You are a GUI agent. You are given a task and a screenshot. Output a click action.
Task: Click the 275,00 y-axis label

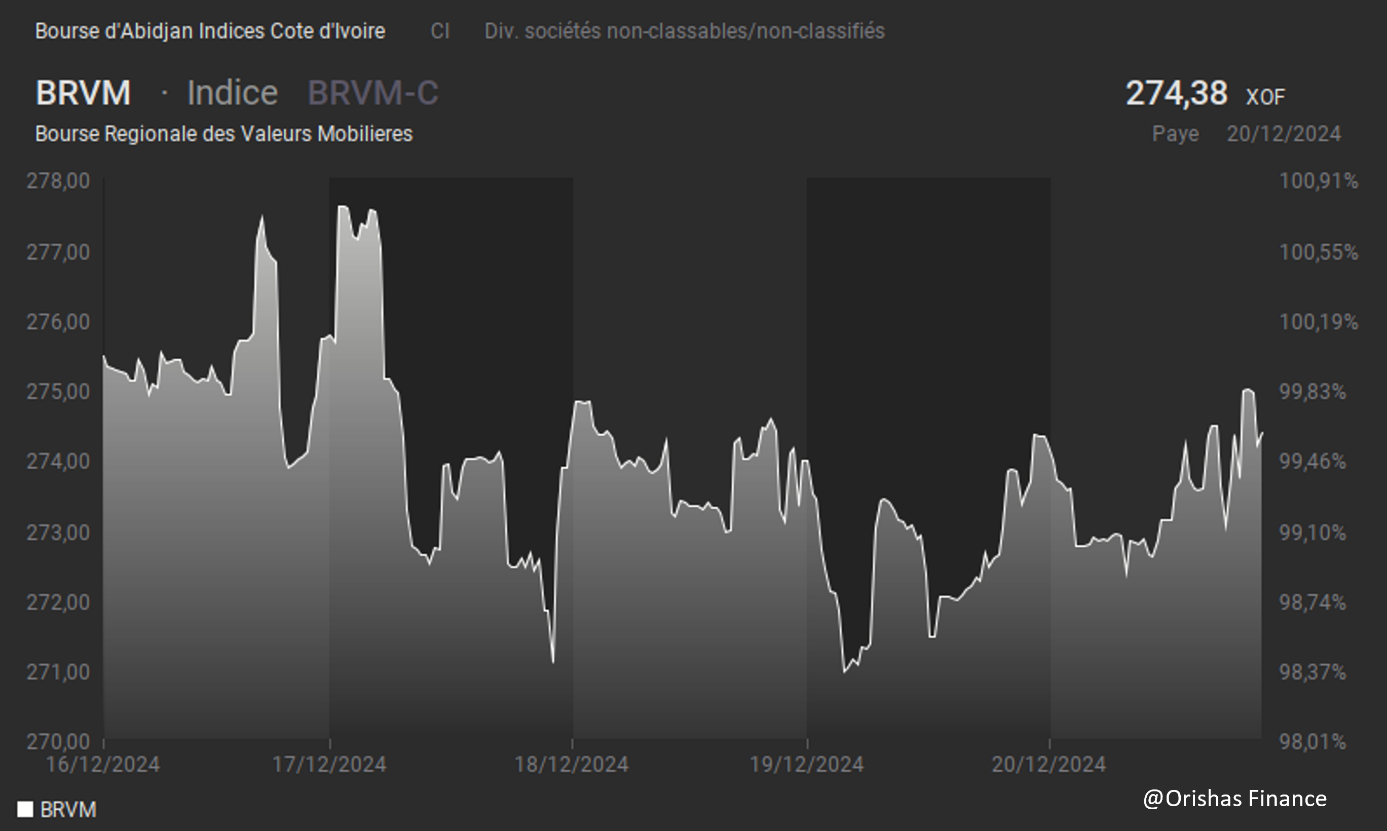coord(56,391)
